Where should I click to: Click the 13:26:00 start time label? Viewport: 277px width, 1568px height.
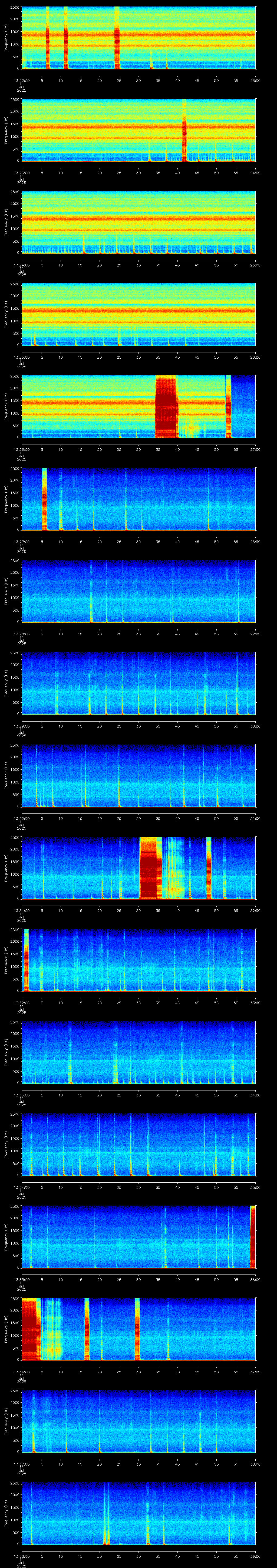pyautogui.click(x=21, y=449)
